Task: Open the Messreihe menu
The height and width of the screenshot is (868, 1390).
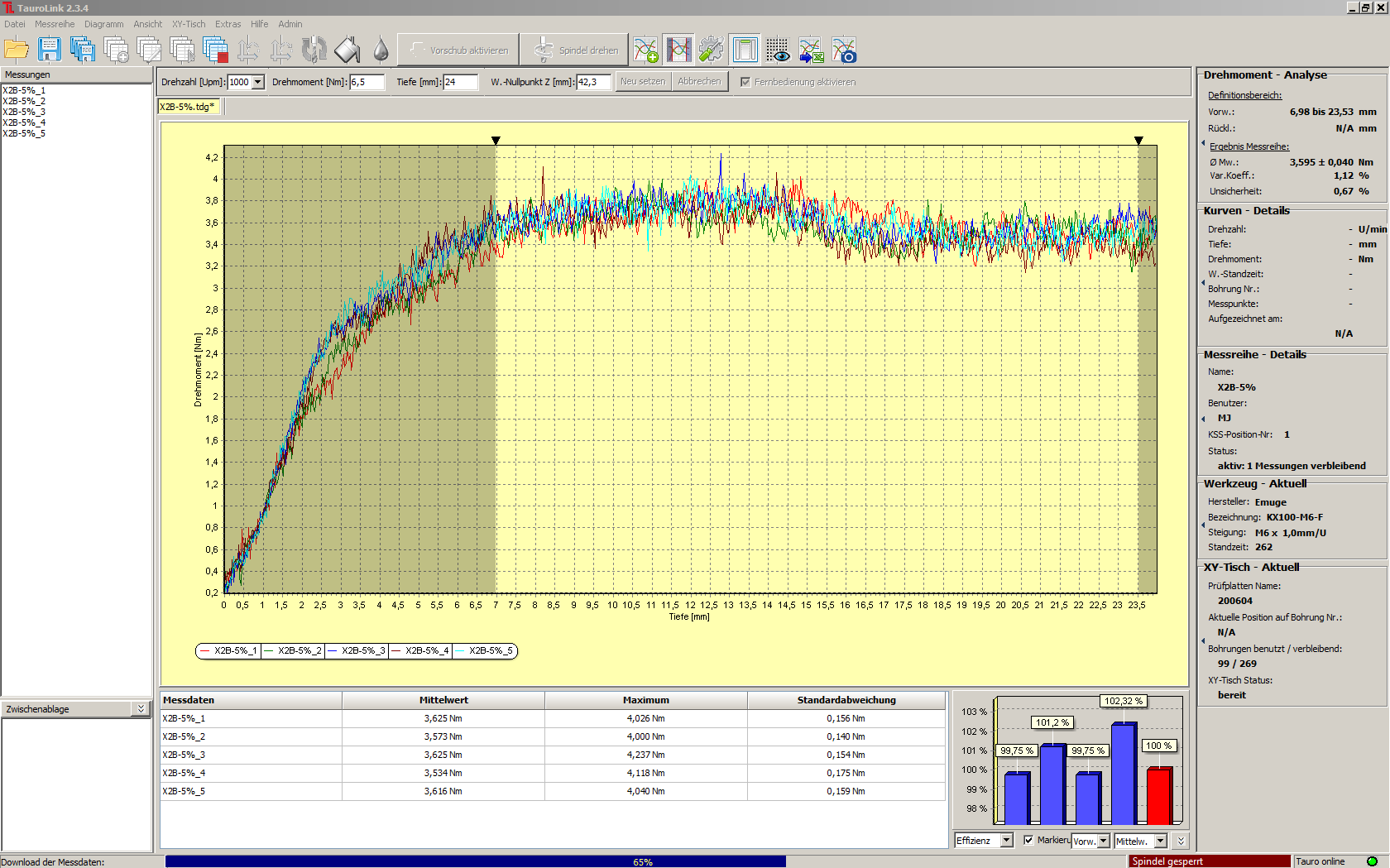Action: click(x=55, y=24)
